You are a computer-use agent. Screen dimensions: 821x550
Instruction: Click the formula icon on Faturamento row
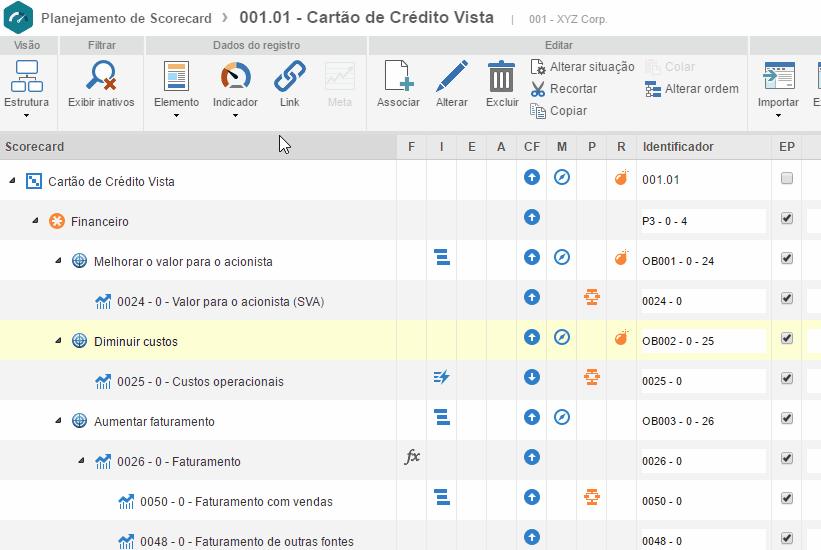click(412, 457)
